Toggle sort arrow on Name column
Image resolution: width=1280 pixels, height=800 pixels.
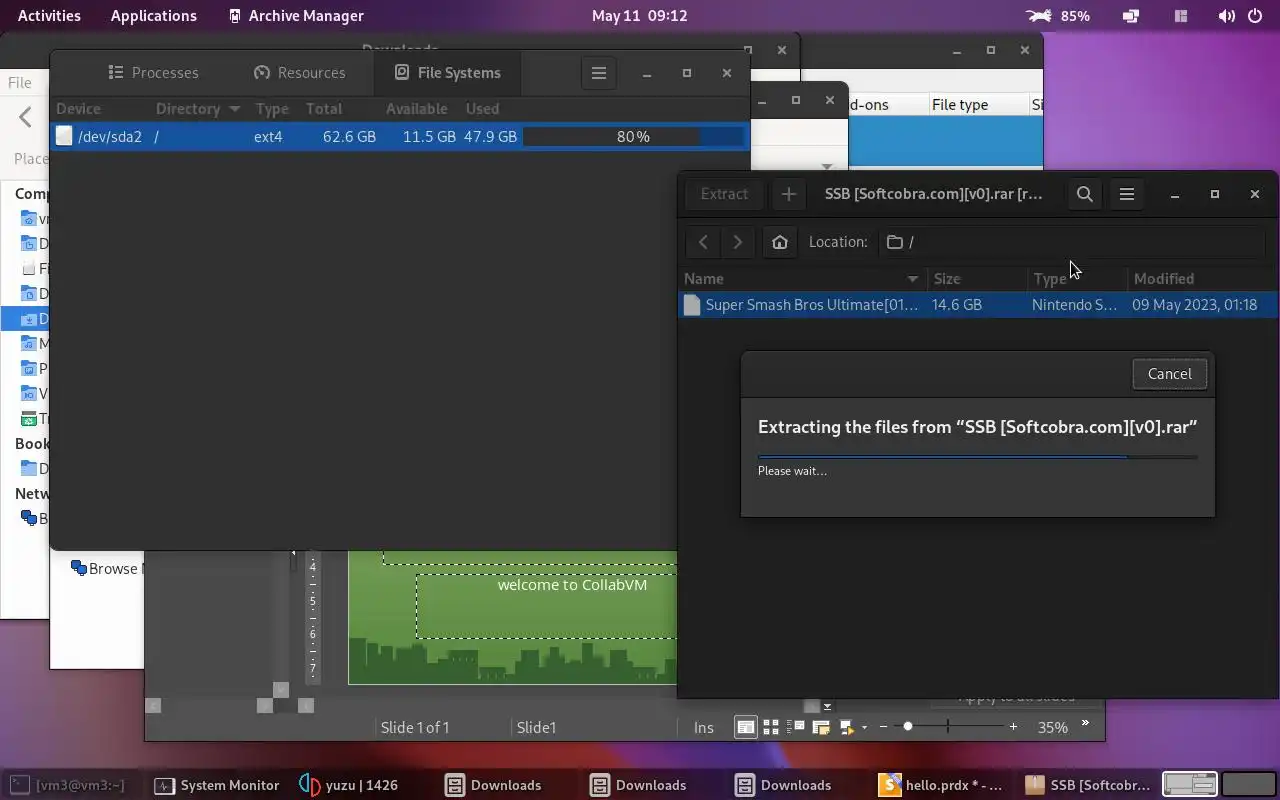click(912, 279)
